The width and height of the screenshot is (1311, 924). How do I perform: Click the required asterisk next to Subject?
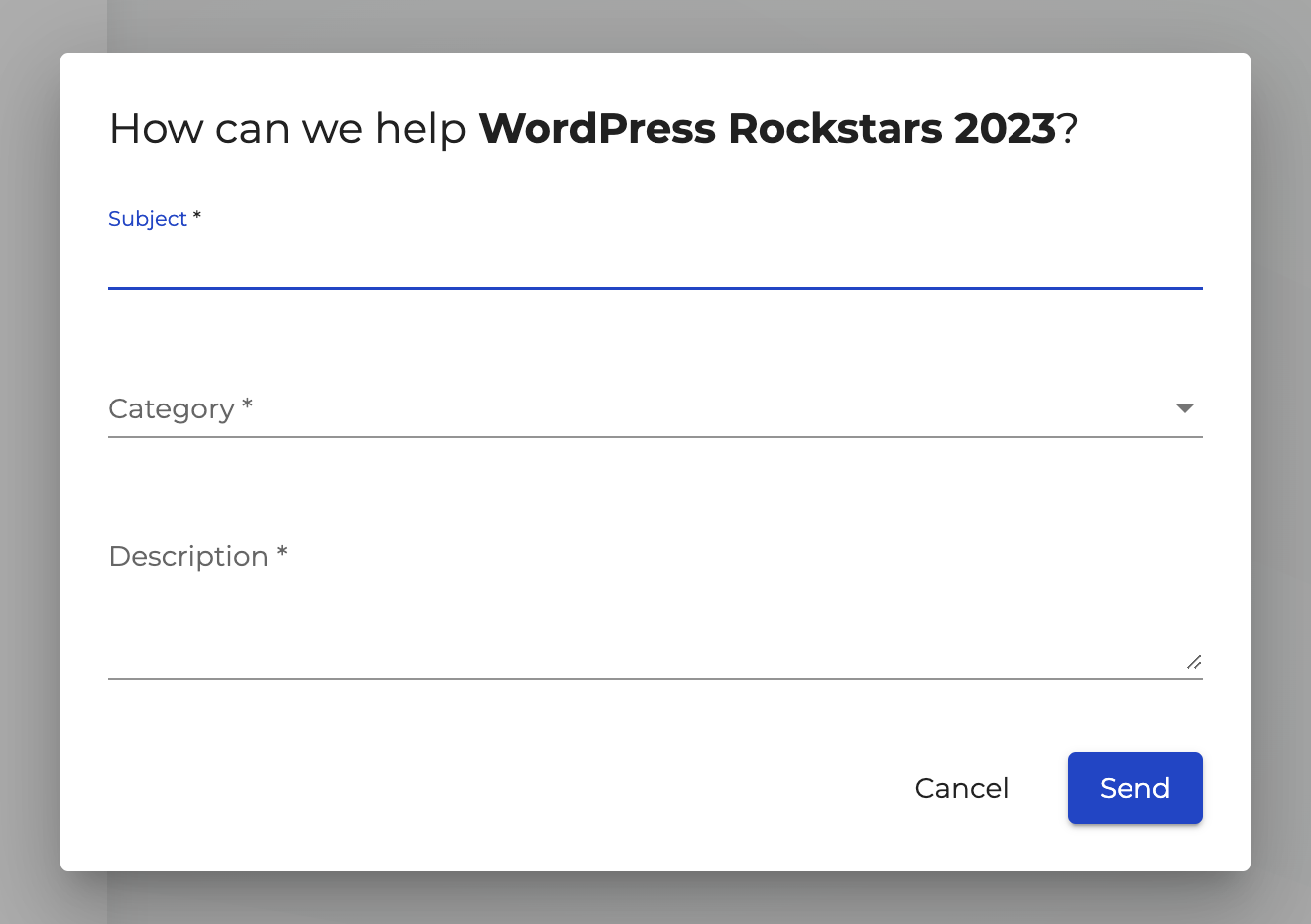[197, 216]
